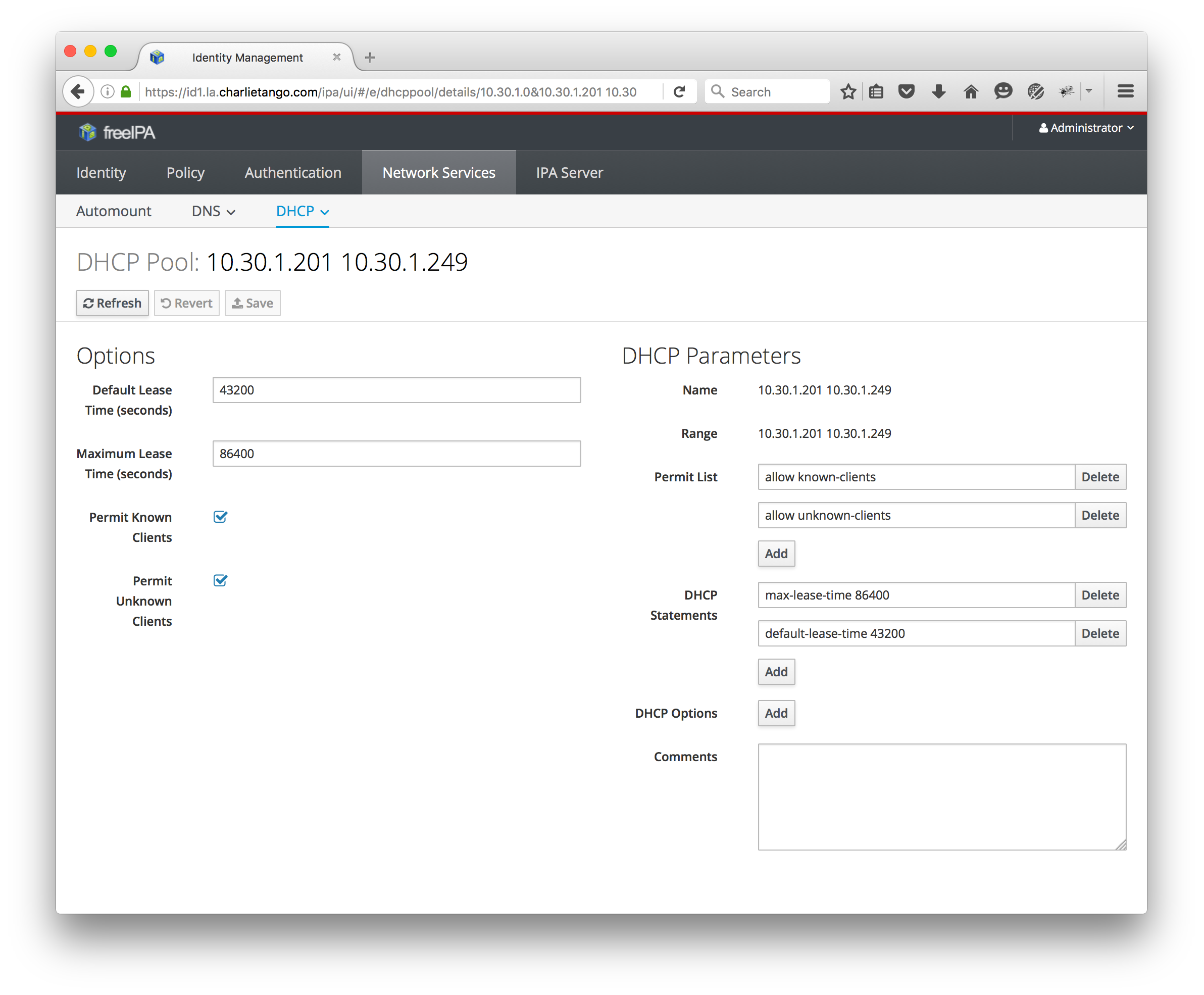Screen dimensions: 1204x995
Task: Go back with the browser back arrow
Action: click(78, 92)
